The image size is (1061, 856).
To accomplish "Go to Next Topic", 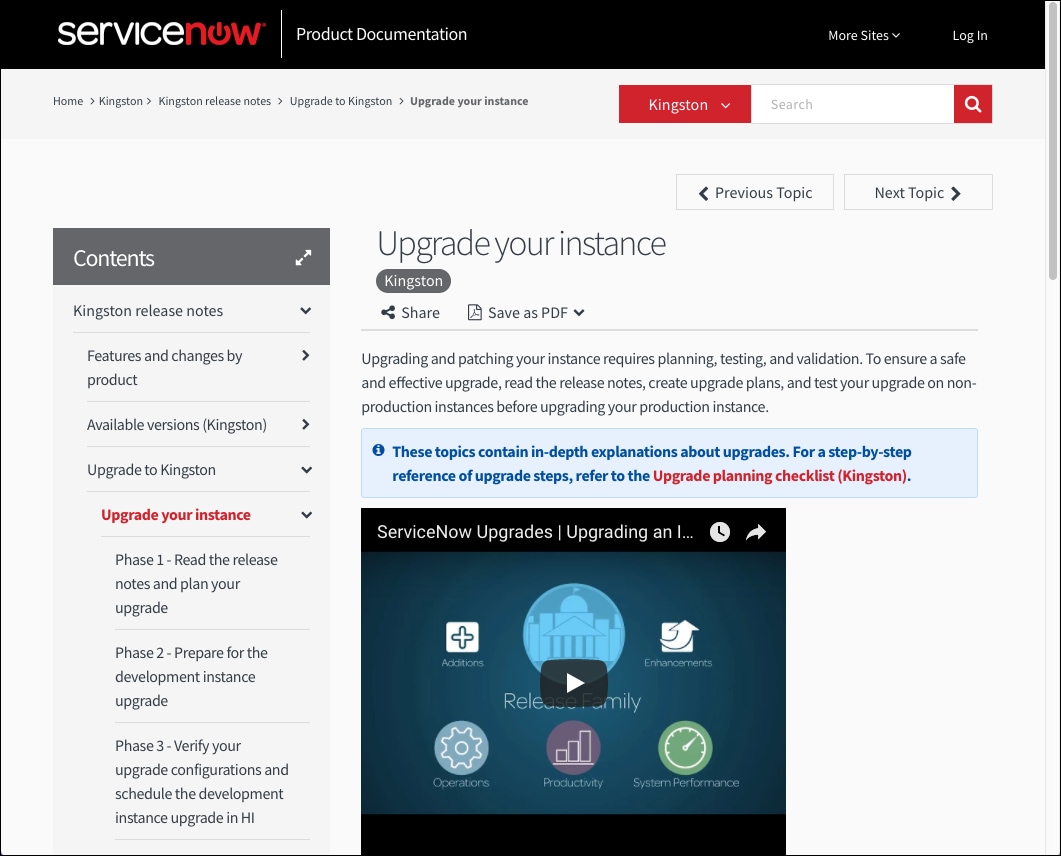I will click(x=918, y=192).
